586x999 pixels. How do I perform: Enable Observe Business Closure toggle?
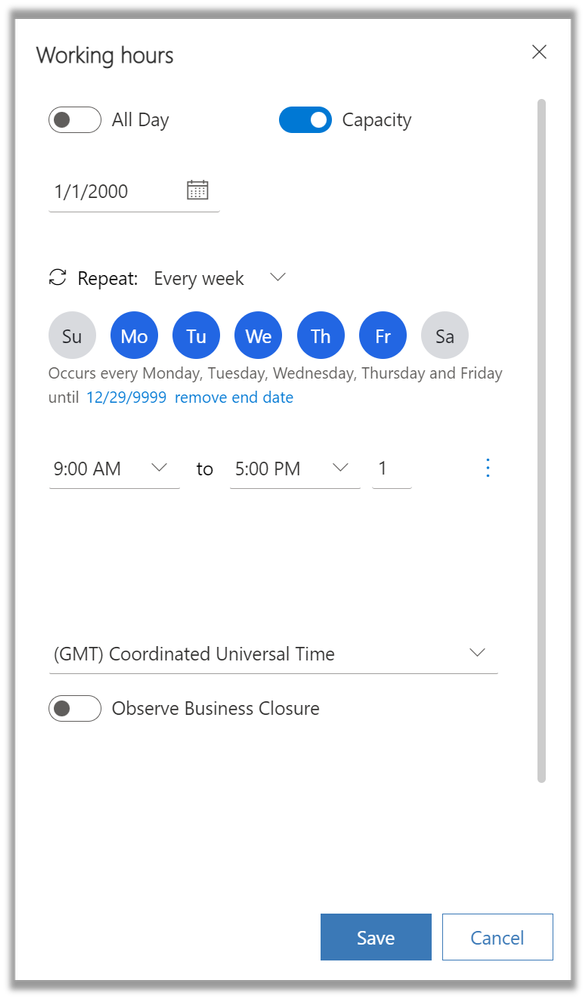[75, 708]
